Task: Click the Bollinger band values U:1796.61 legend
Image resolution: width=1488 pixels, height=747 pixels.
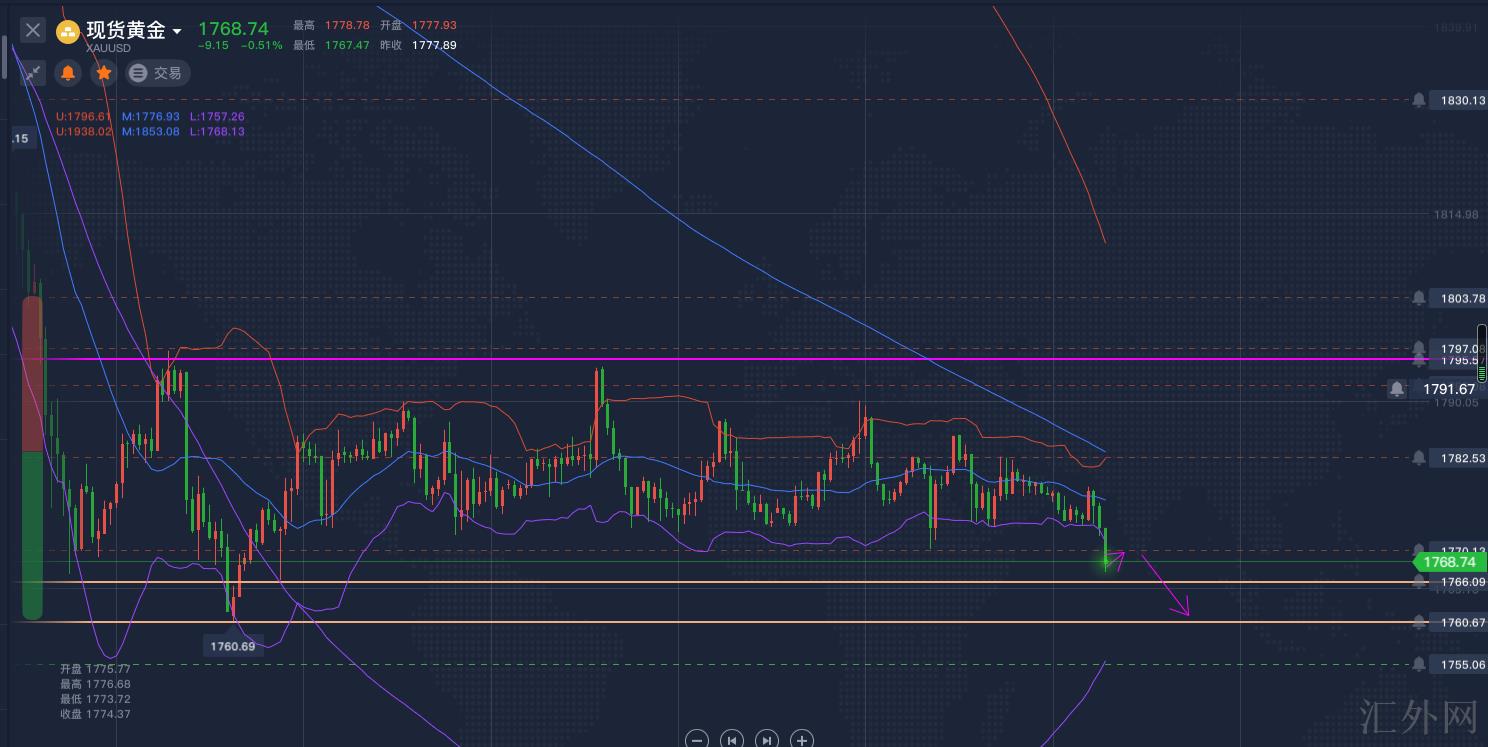Action: point(84,117)
